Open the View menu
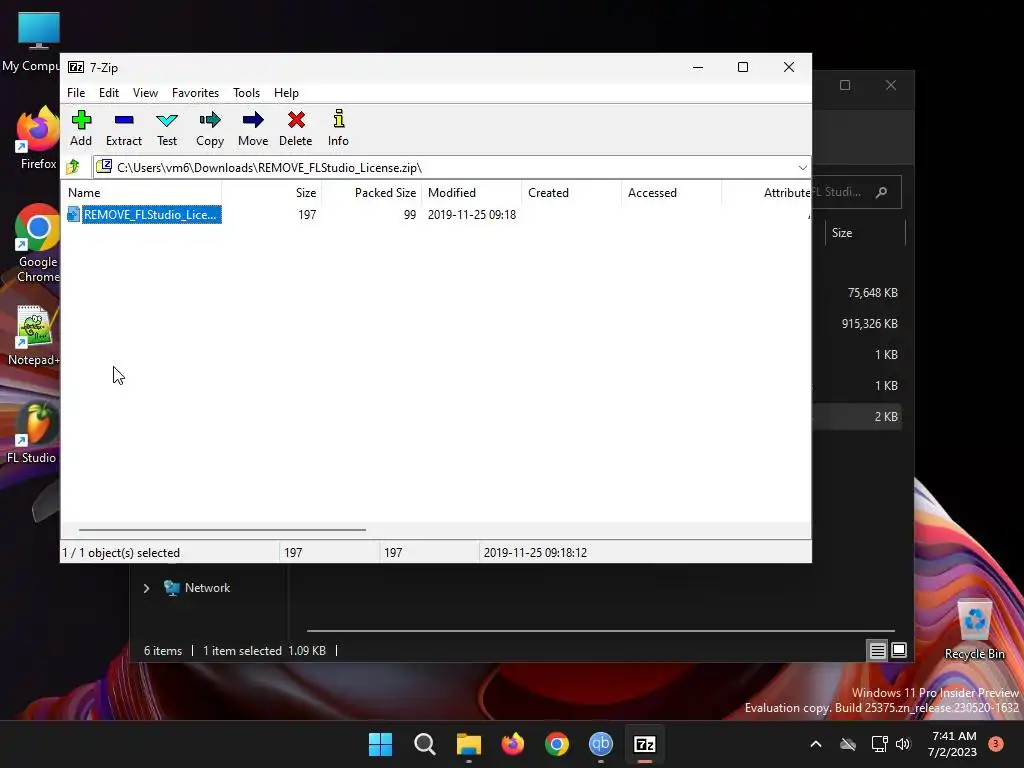1024x768 pixels. point(145,93)
